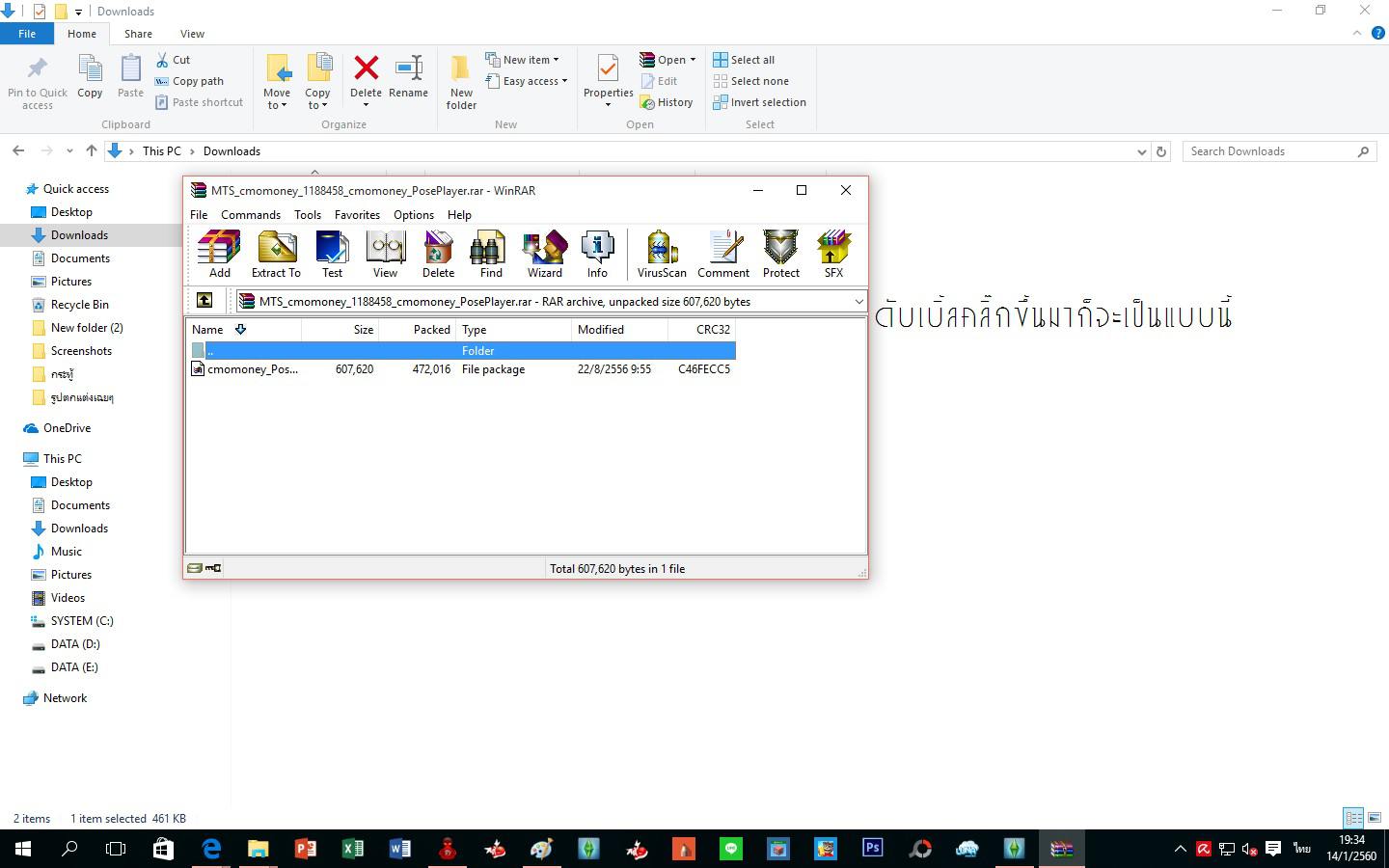Screen dimensions: 1389x868
Task: Sort WinRAR list by Modified column
Action: (620, 330)
